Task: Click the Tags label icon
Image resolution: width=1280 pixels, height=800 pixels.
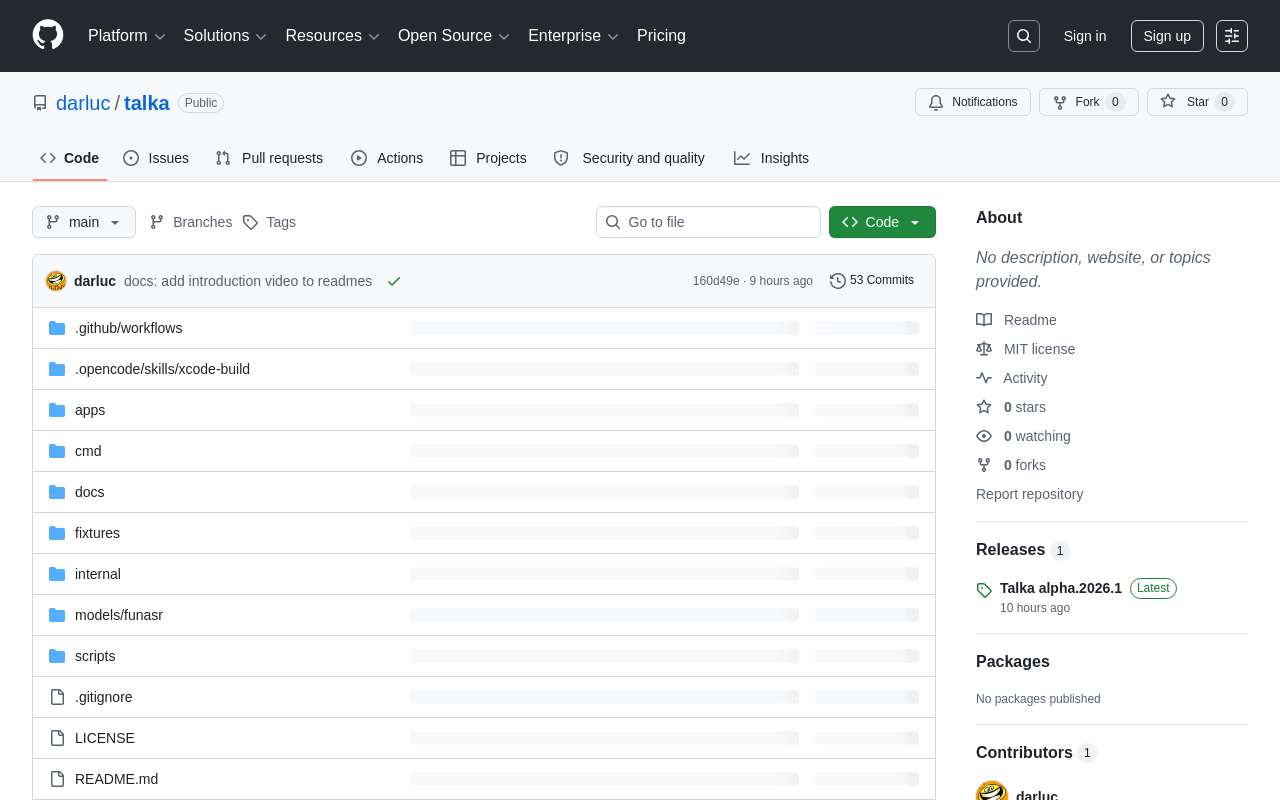Action: 250,222
